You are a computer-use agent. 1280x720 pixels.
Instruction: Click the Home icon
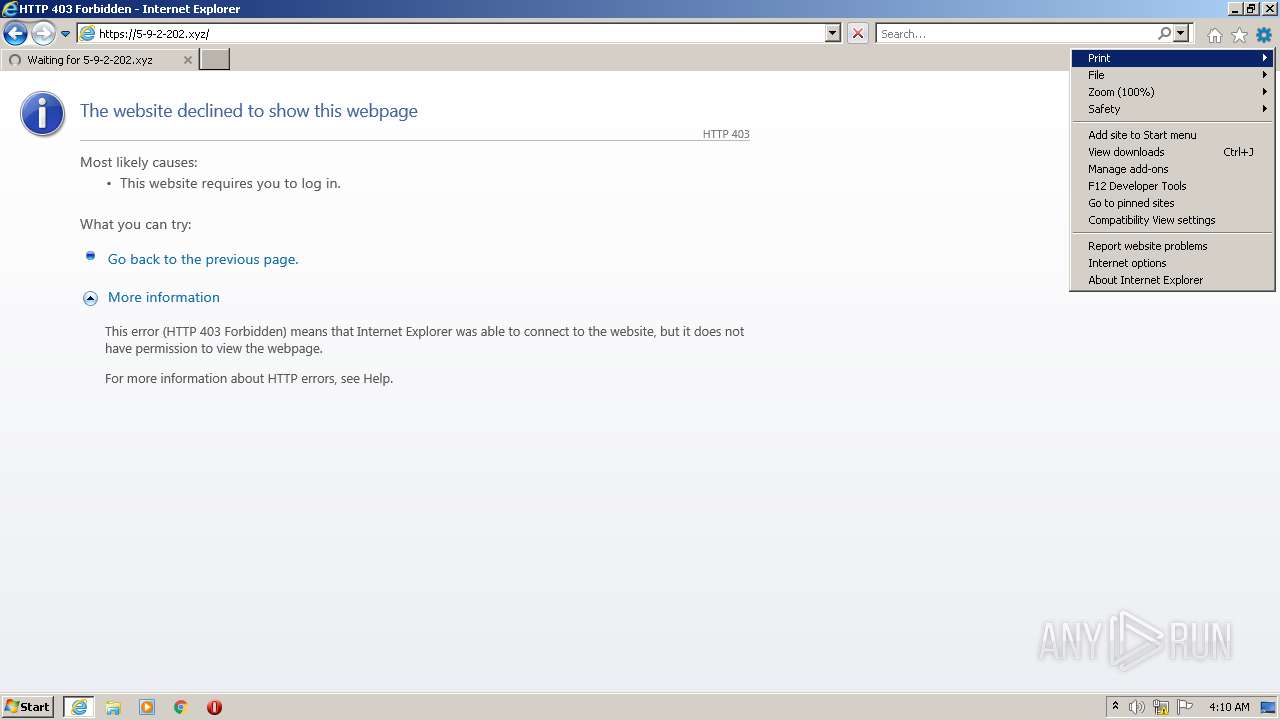tap(1214, 35)
